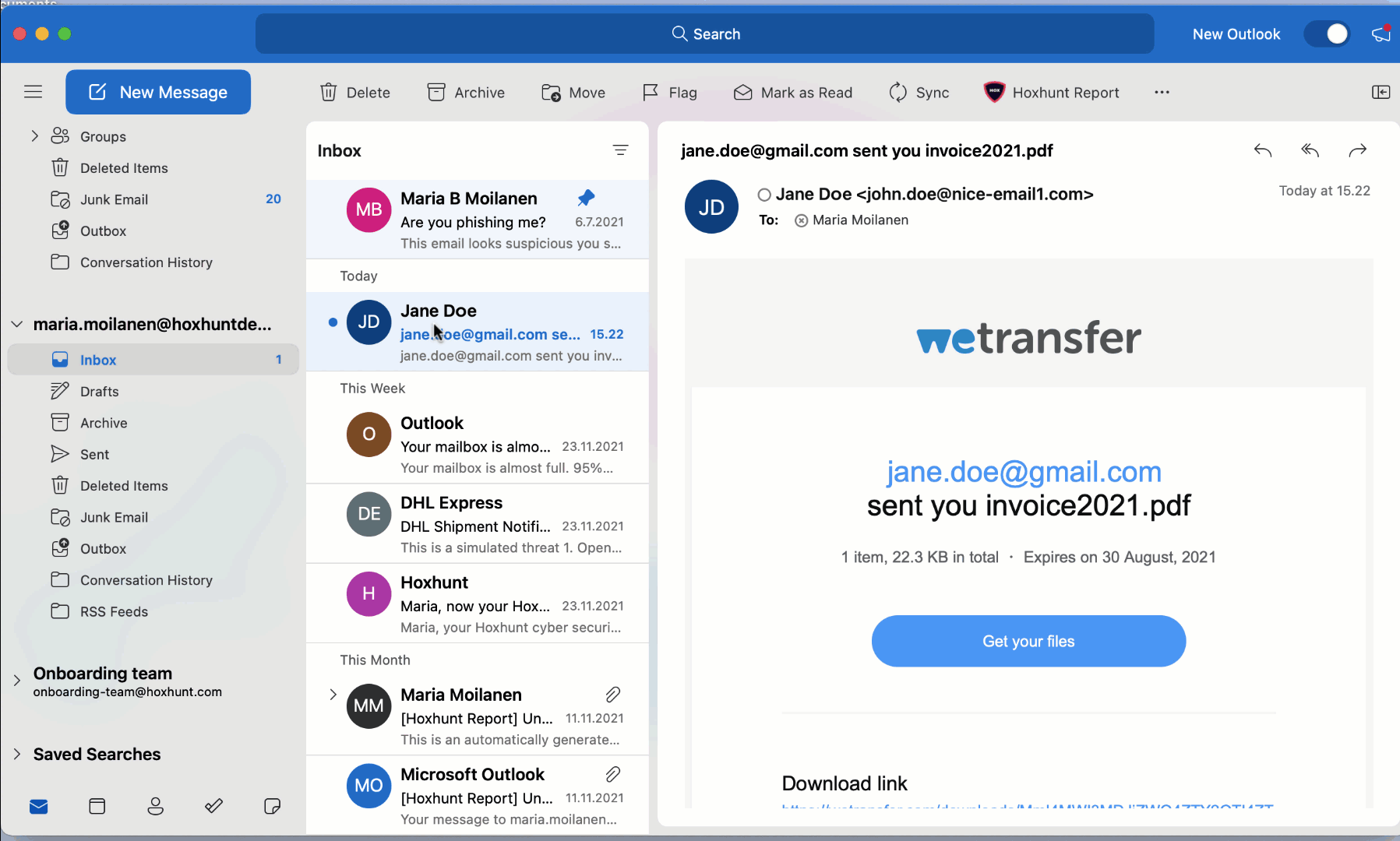
Task: Expand the Maria Moilanen conversation thread
Action: (333, 694)
